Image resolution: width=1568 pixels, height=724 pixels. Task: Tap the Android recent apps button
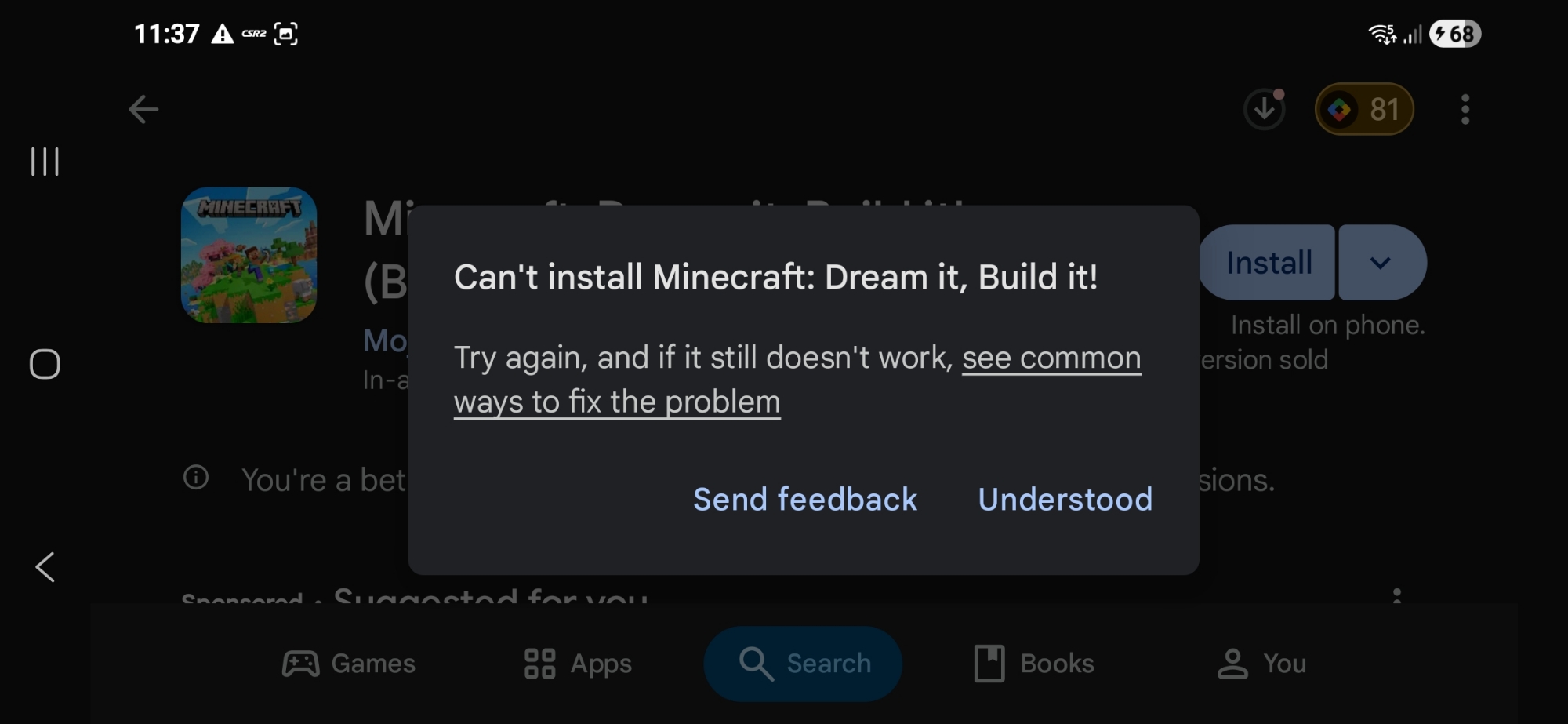pyautogui.click(x=45, y=162)
